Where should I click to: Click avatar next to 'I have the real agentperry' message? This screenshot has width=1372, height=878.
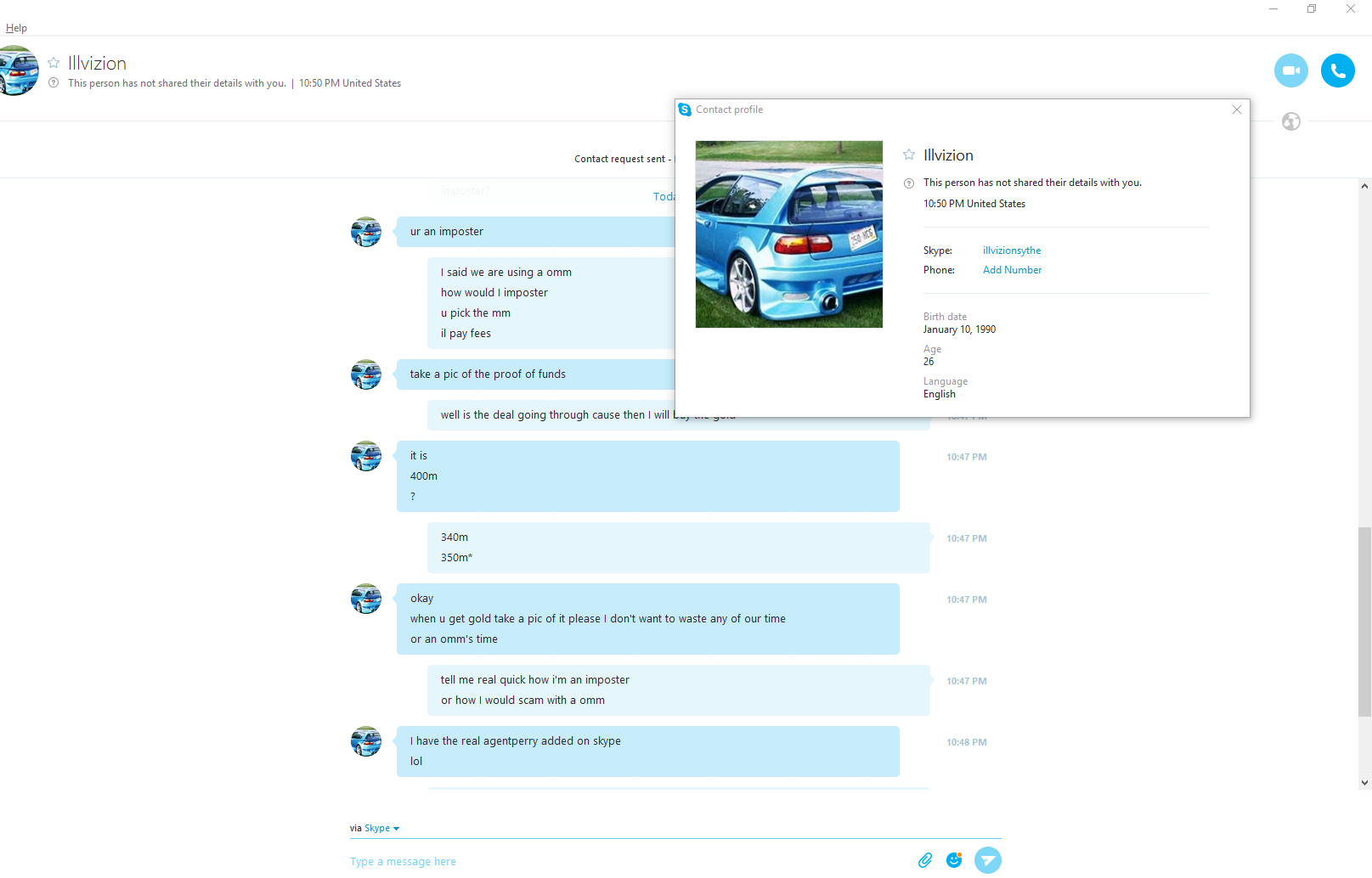point(366,741)
